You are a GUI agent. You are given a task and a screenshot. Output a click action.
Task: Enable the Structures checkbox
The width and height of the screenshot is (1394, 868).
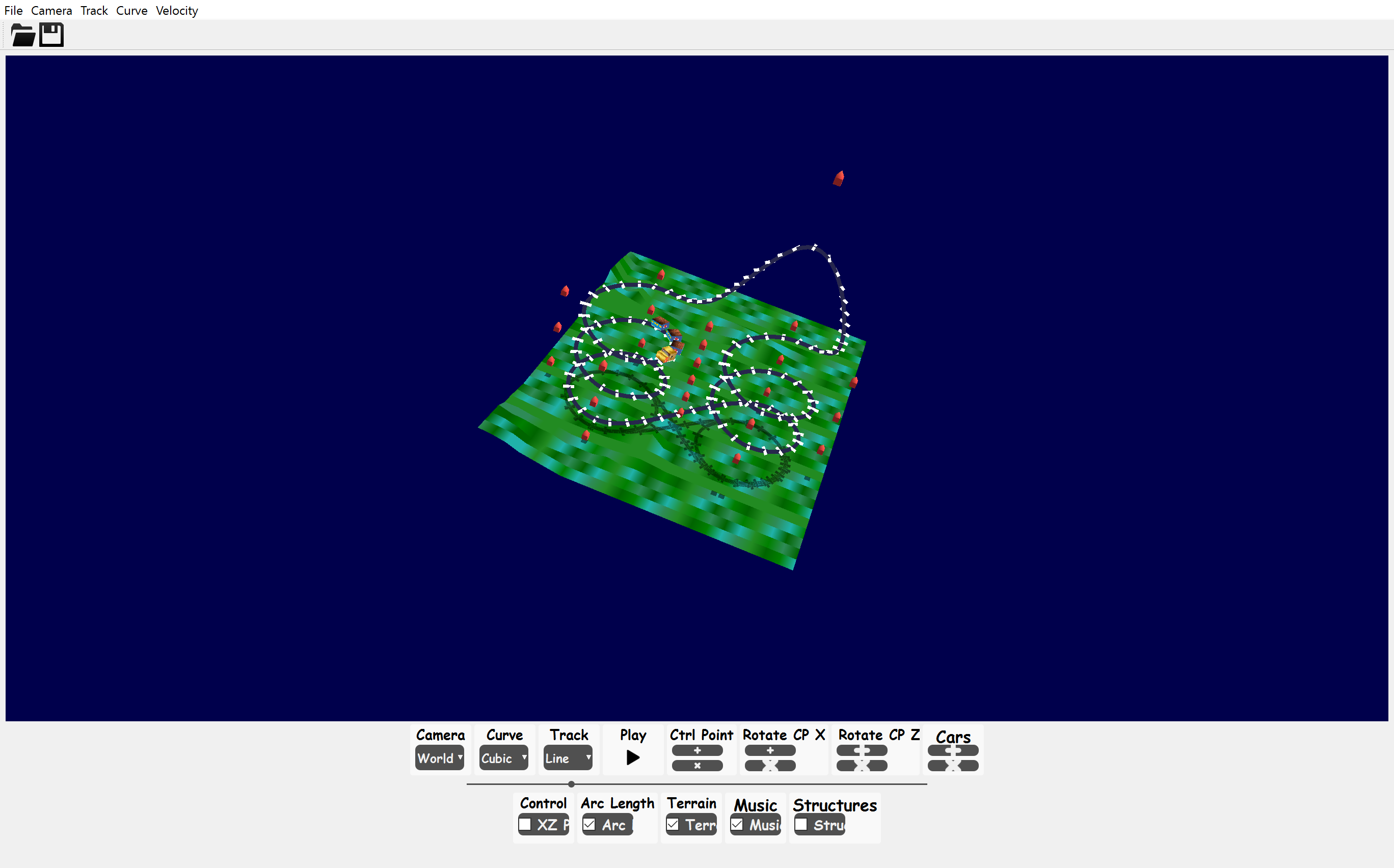tap(801, 824)
